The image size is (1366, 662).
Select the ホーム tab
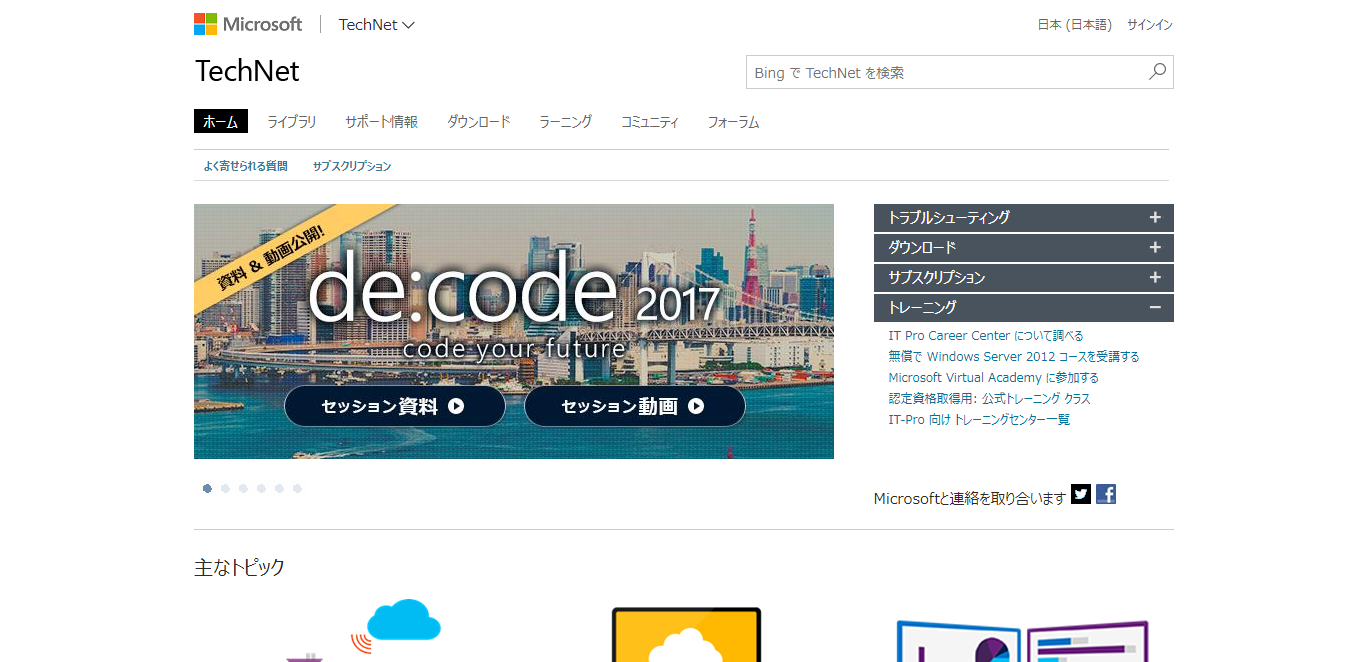tap(220, 122)
